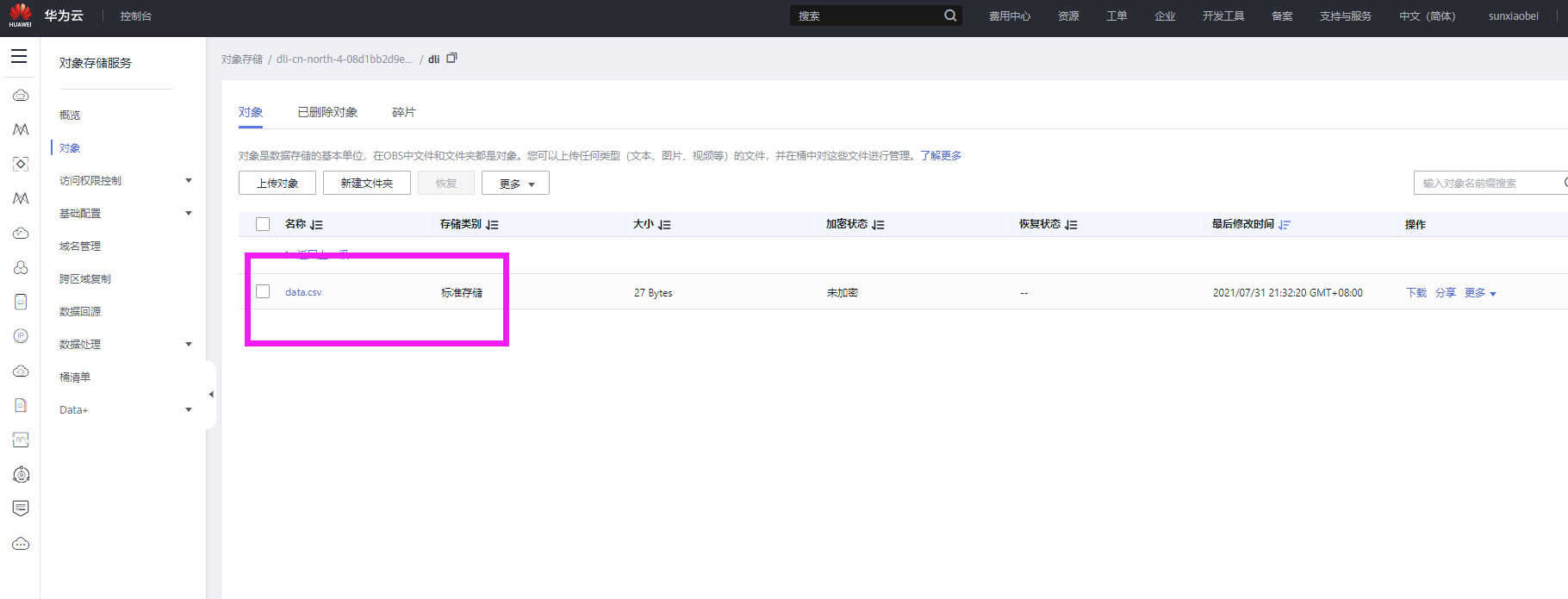Open the three-circle cluster service icon
Screen dimensions: 1568x599
21,267
